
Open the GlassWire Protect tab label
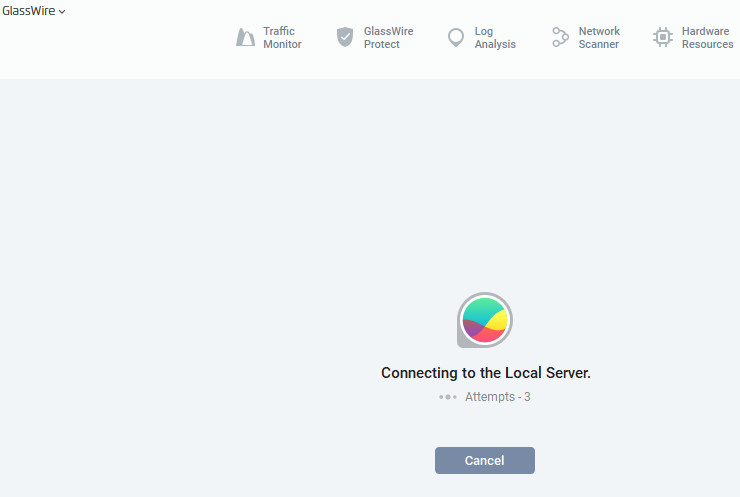pos(388,38)
